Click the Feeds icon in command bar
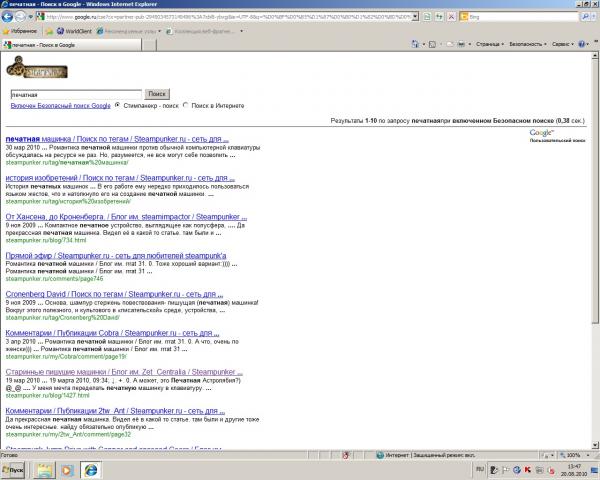600x480 pixels. (x=432, y=44)
